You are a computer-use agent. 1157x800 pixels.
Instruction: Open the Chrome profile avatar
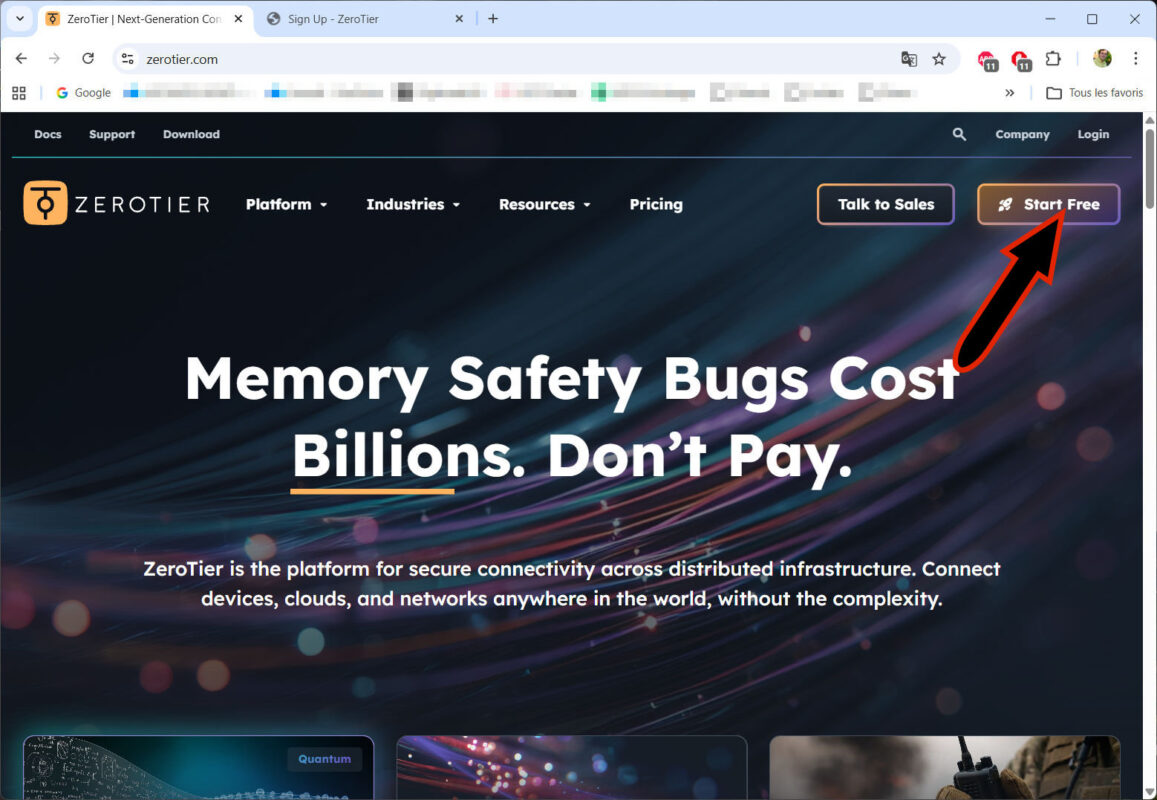(1102, 58)
